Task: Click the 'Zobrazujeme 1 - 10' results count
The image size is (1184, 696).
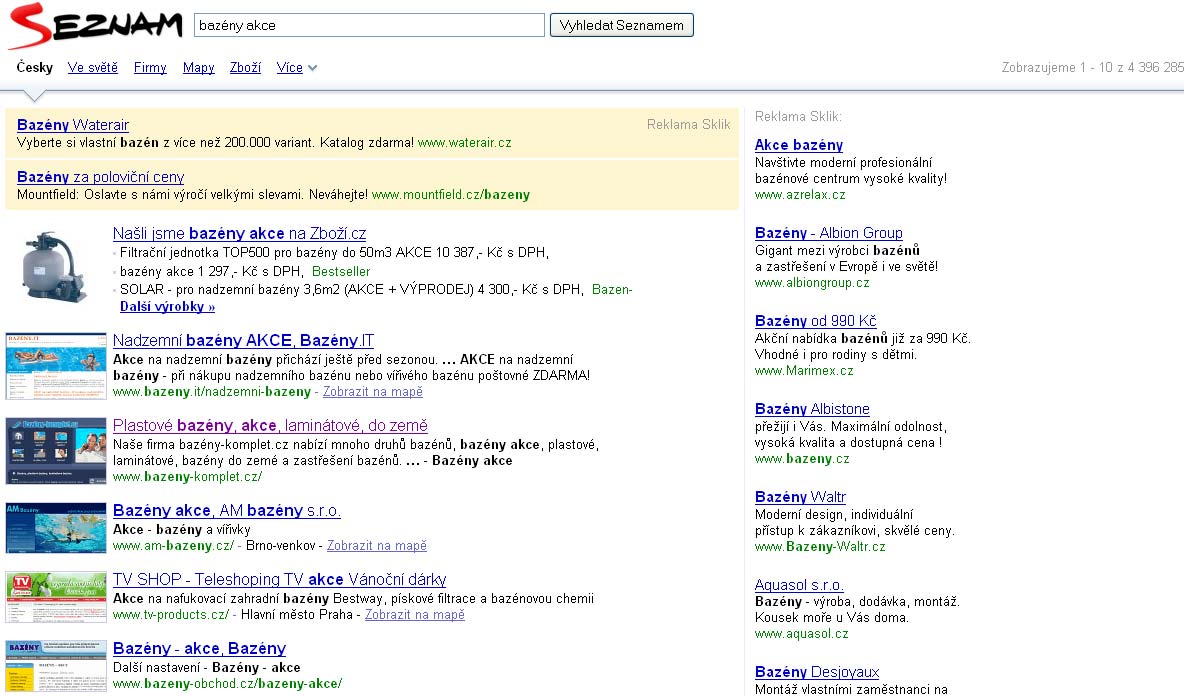Action: (1093, 67)
